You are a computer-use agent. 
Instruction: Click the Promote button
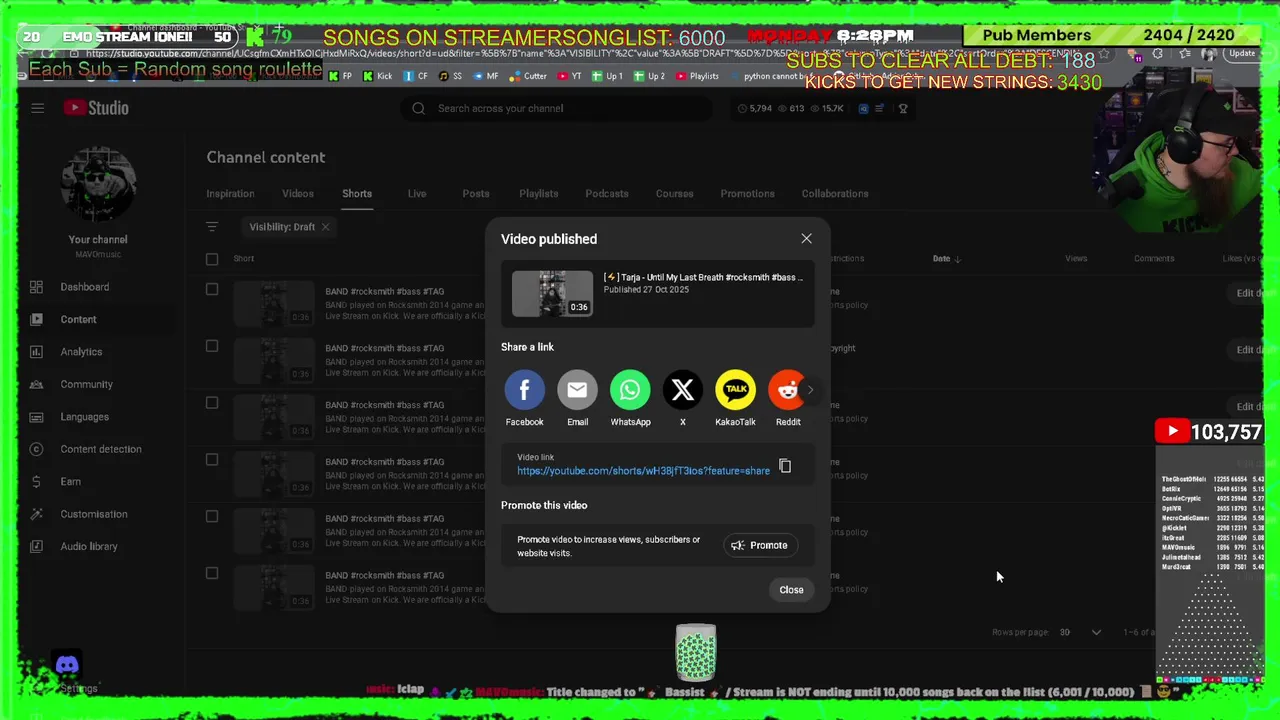[x=760, y=545]
